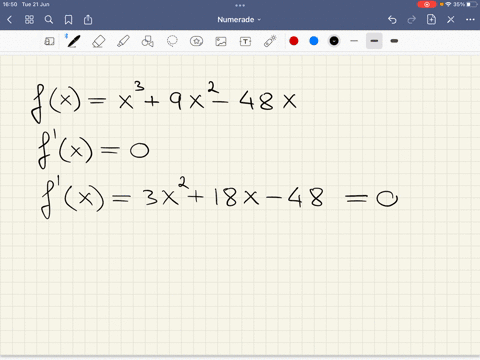Tap the screen recording indicator

coord(427,4)
